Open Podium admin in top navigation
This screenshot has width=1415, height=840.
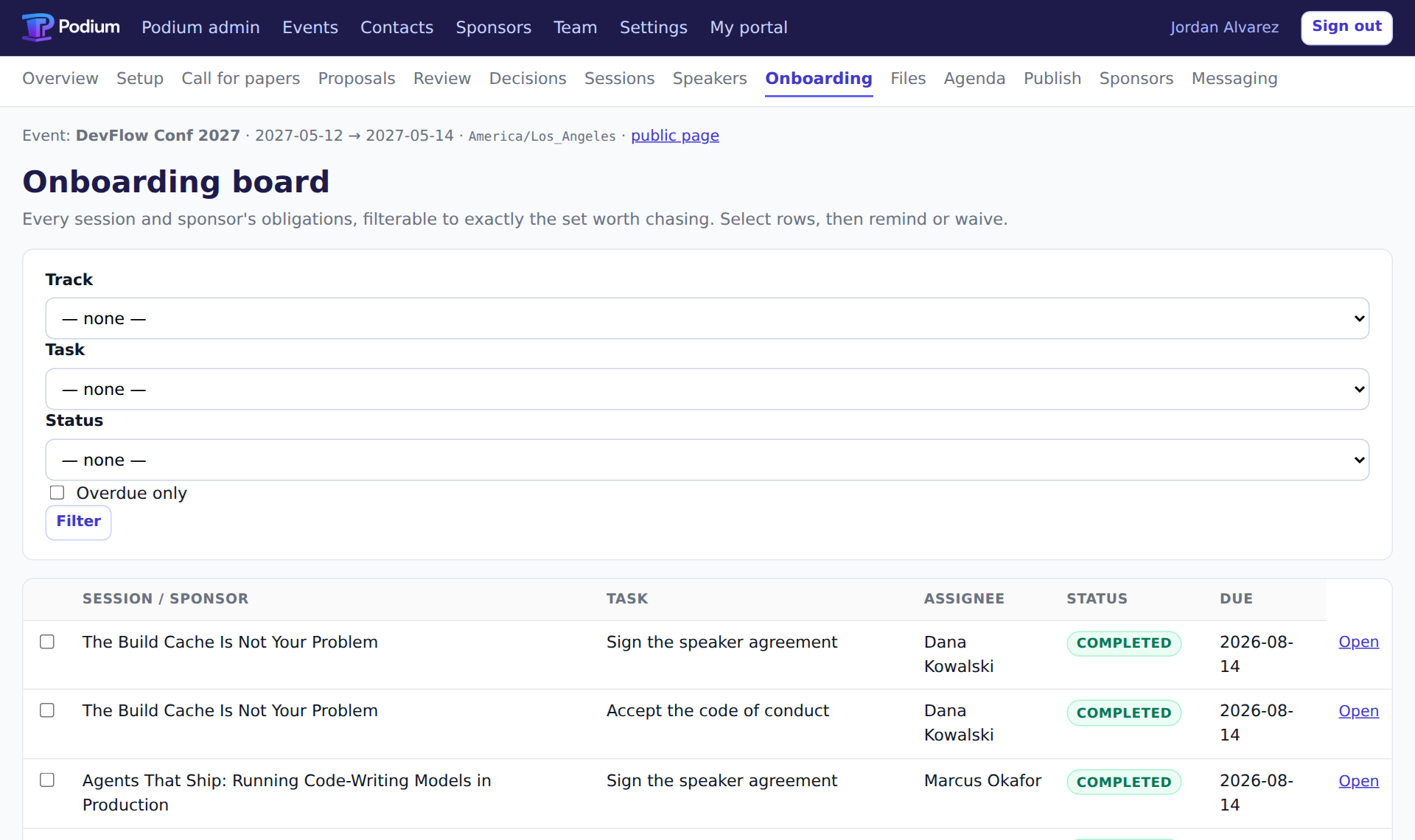(200, 27)
